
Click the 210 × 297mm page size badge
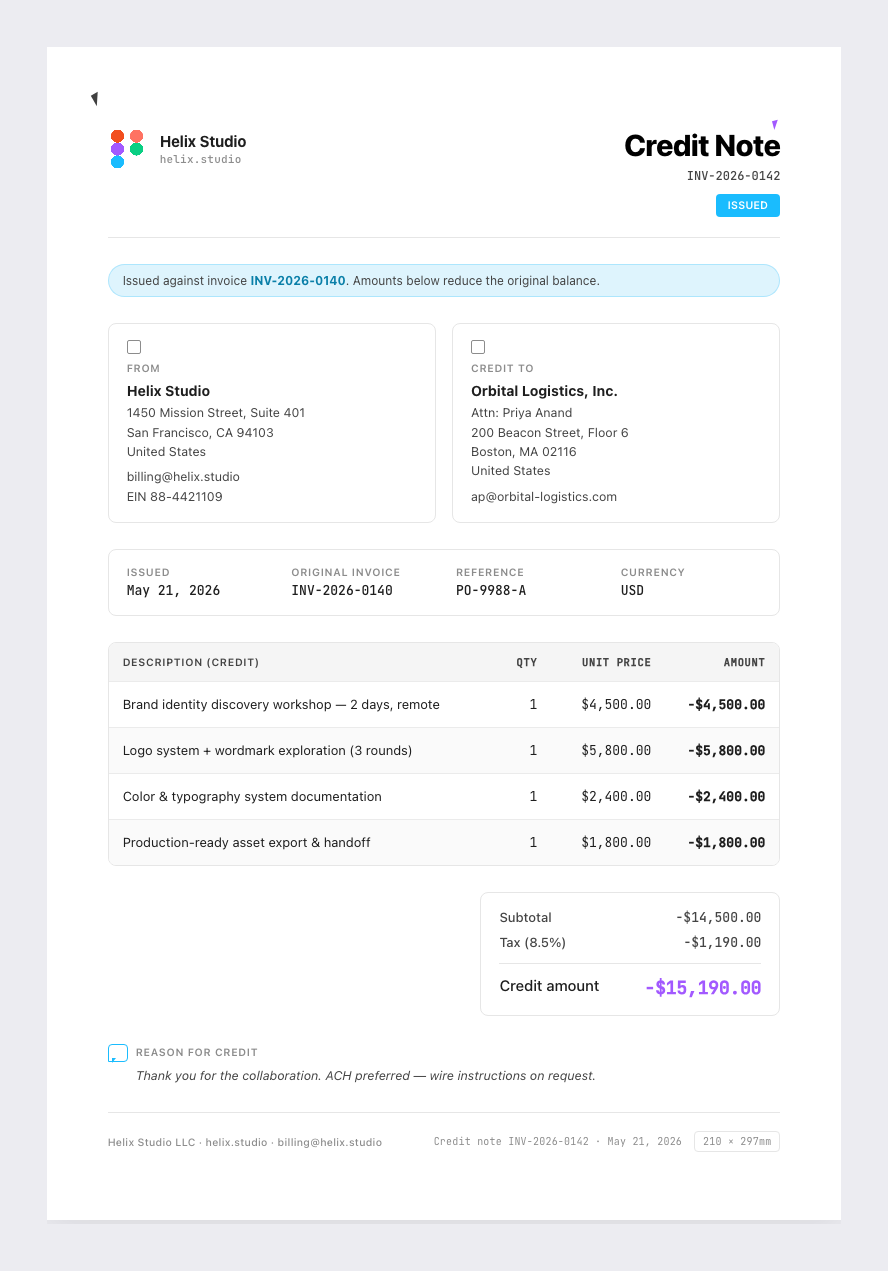(737, 1142)
